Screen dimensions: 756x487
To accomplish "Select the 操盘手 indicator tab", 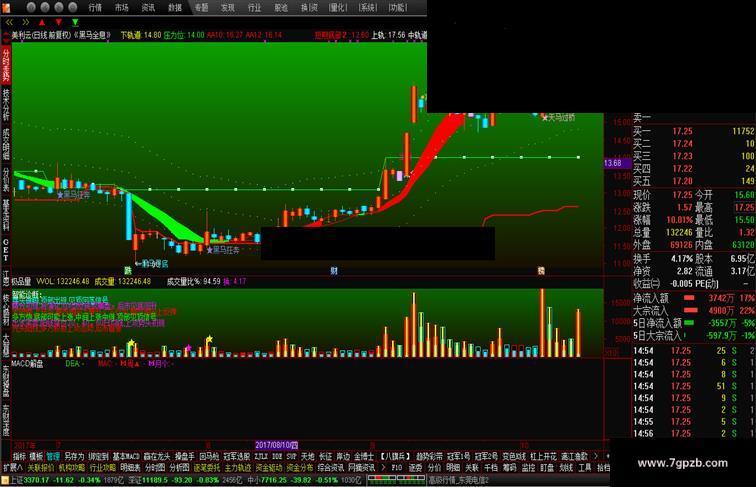I will coord(184,456).
